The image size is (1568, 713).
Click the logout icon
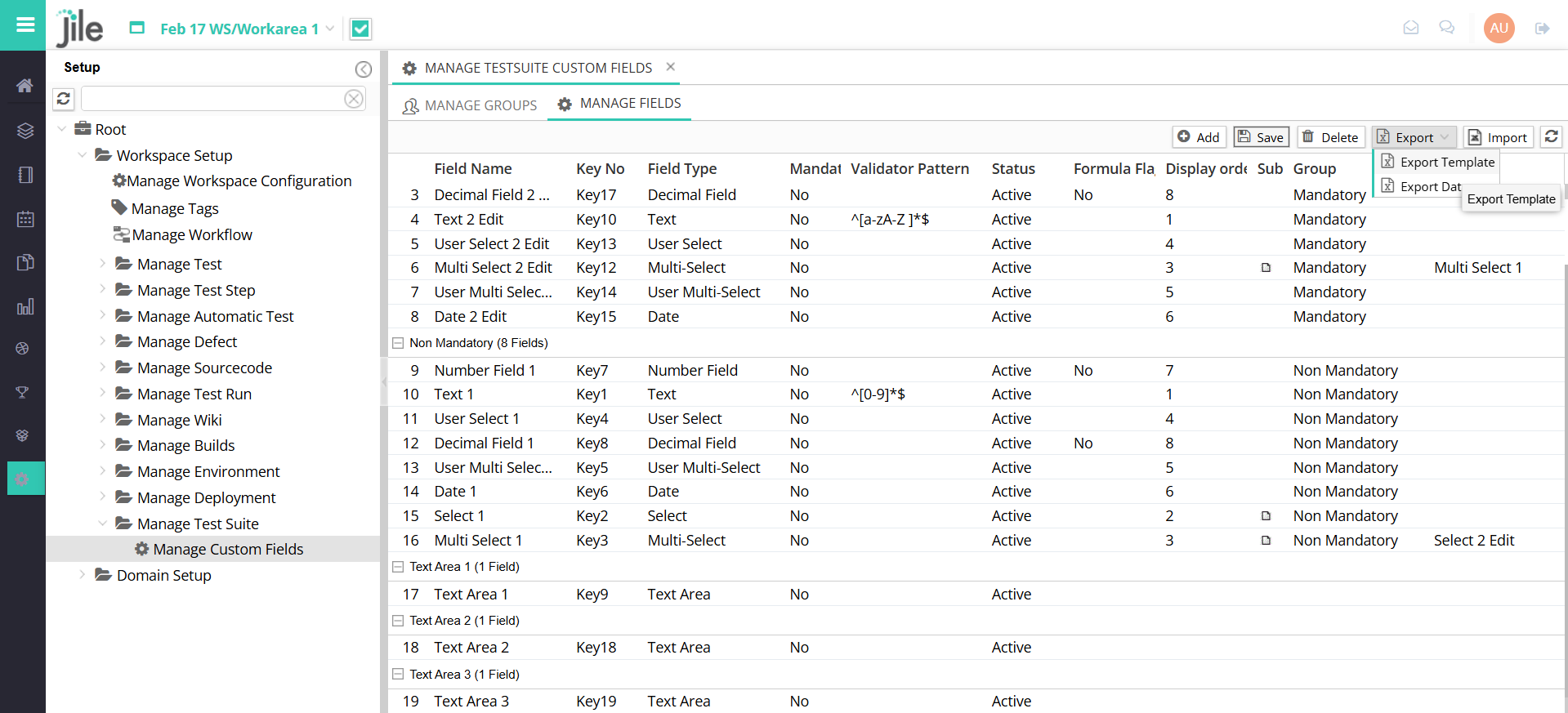(x=1542, y=29)
